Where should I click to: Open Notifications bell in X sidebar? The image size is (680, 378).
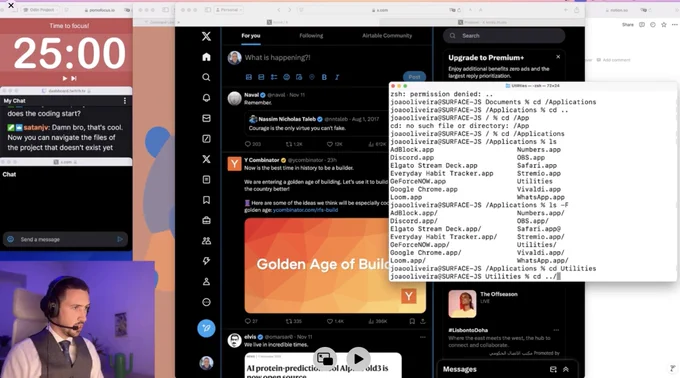tap(206, 98)
